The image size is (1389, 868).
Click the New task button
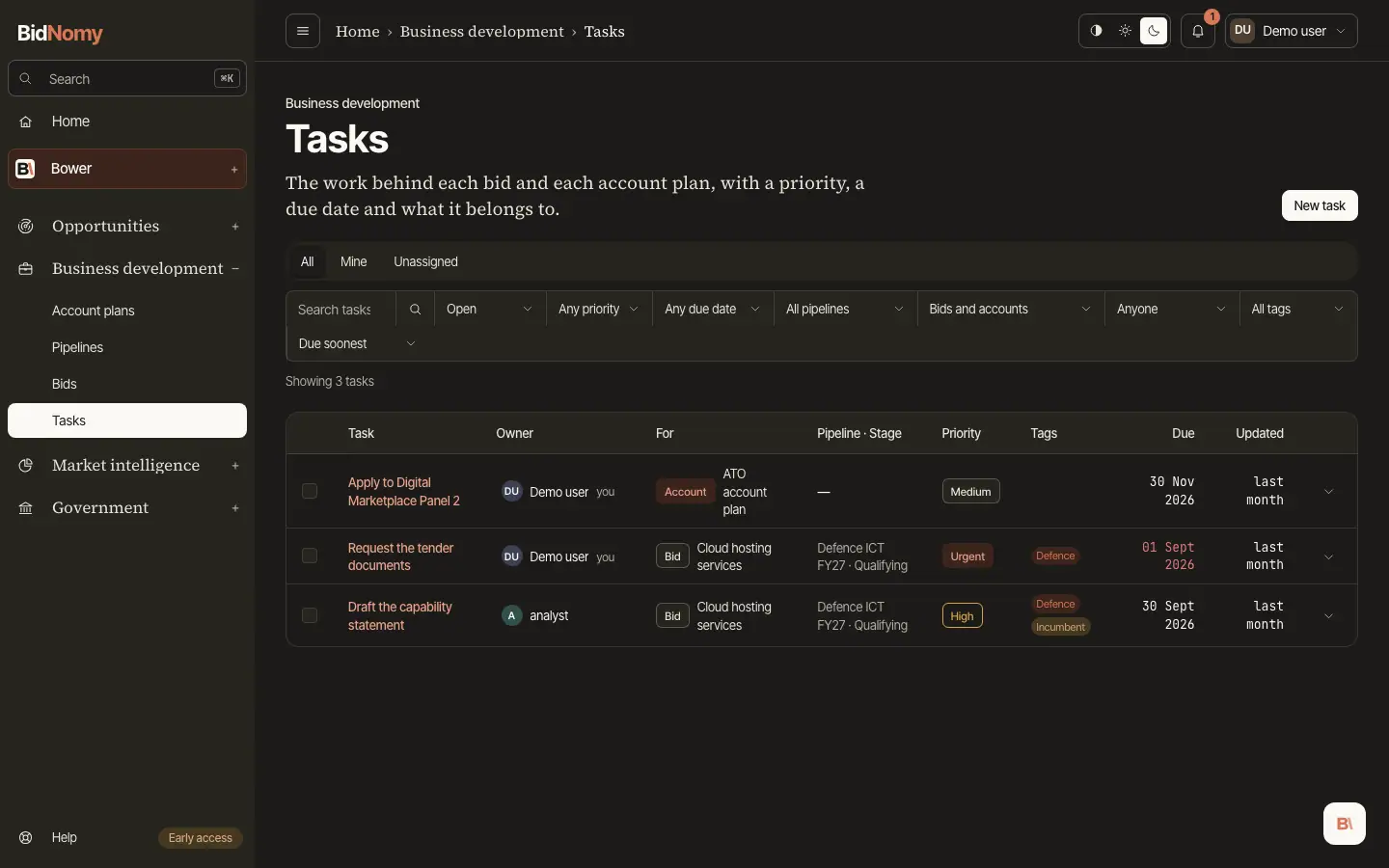pos(1320,205)
